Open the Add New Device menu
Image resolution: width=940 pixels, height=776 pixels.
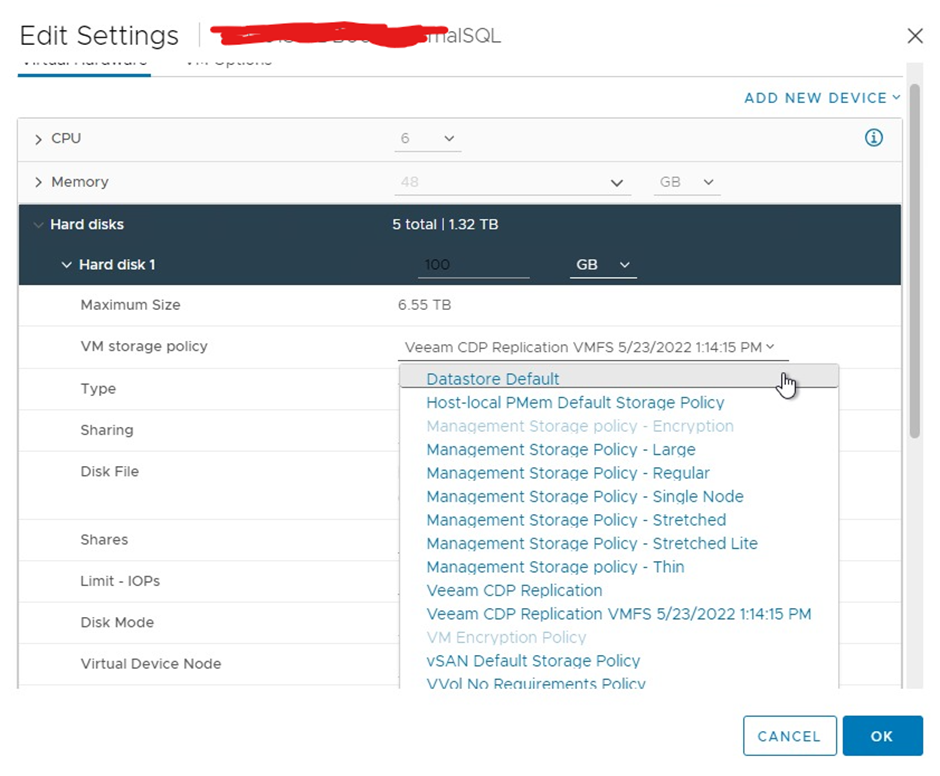pos(822,98)
